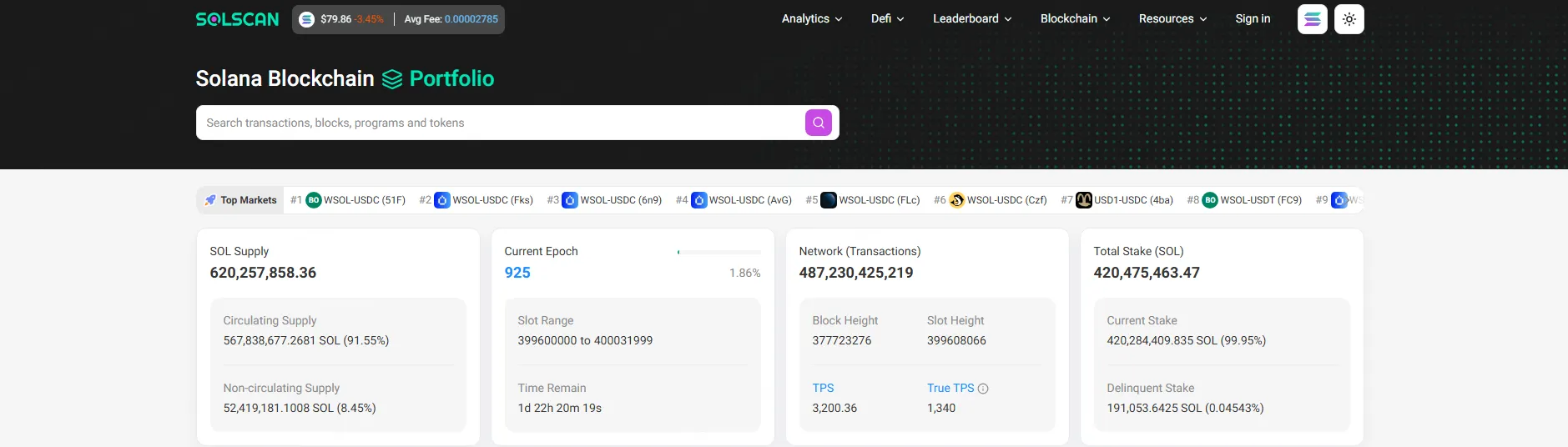Screen dimensions: 1568x447
Task: Click the True TPS info icon
Action: tap(983, 389)
